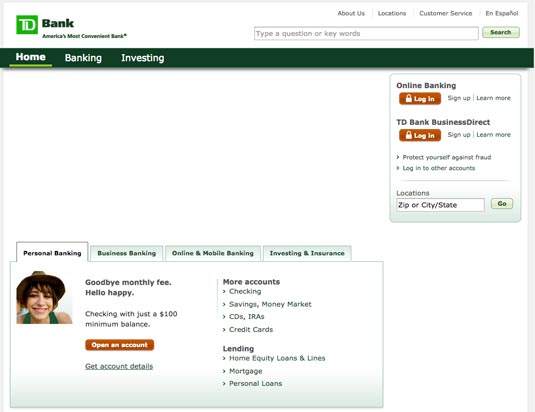Open Savings, Money Market link
The width and height of the screenshot is (535, 412).
[x=270, y=304]
